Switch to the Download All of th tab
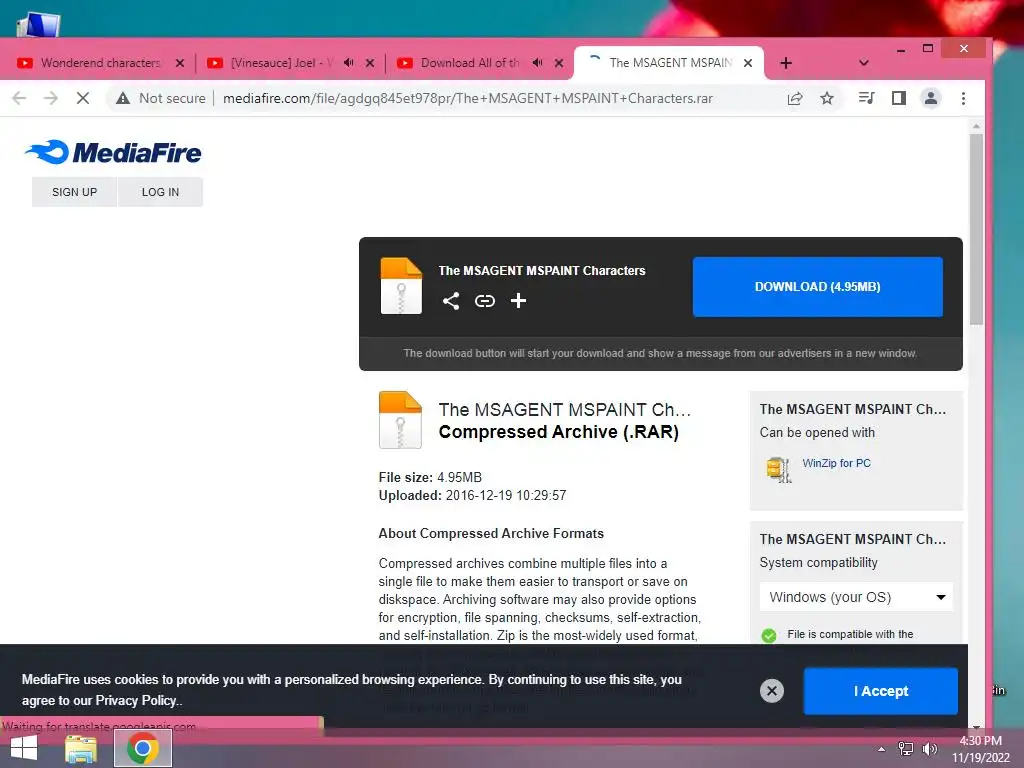This screenshot has height=768, width=1024. point(470,63)
